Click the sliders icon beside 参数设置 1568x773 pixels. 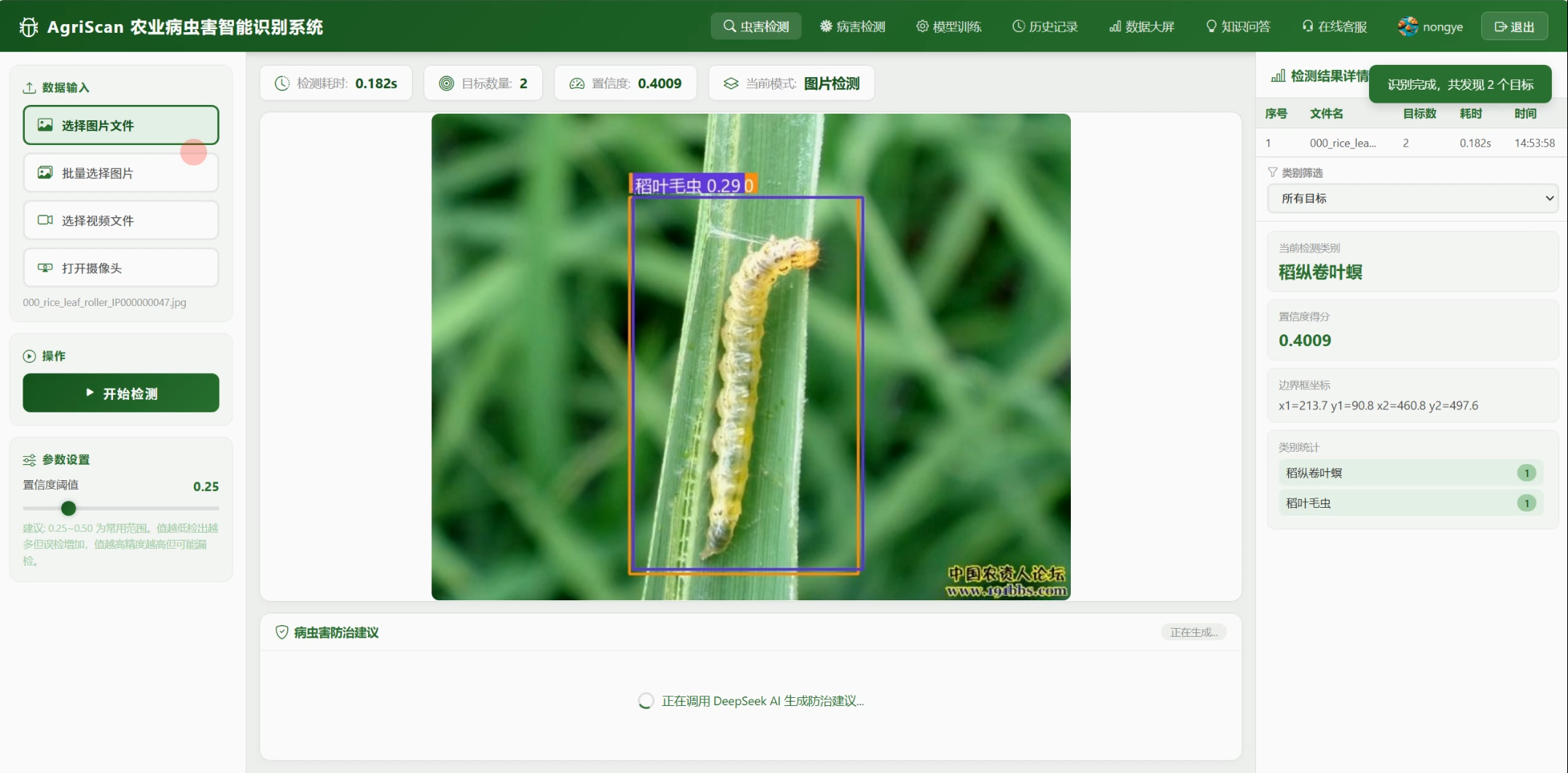pos(29,460)
